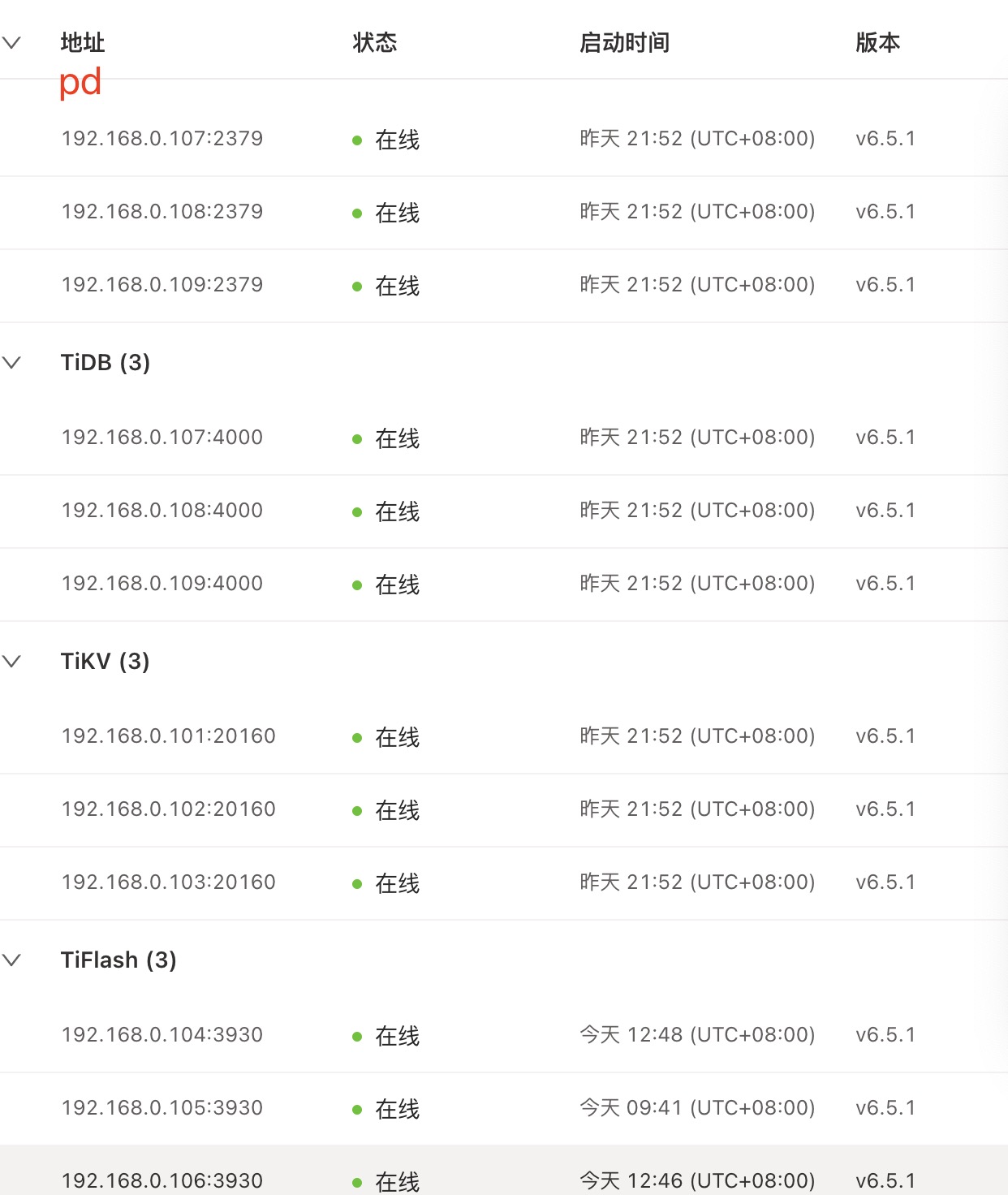The image size is (1008, 1195).
Task: Click green status dot for 192.168.0.109:2379
Action: (357, 287)
